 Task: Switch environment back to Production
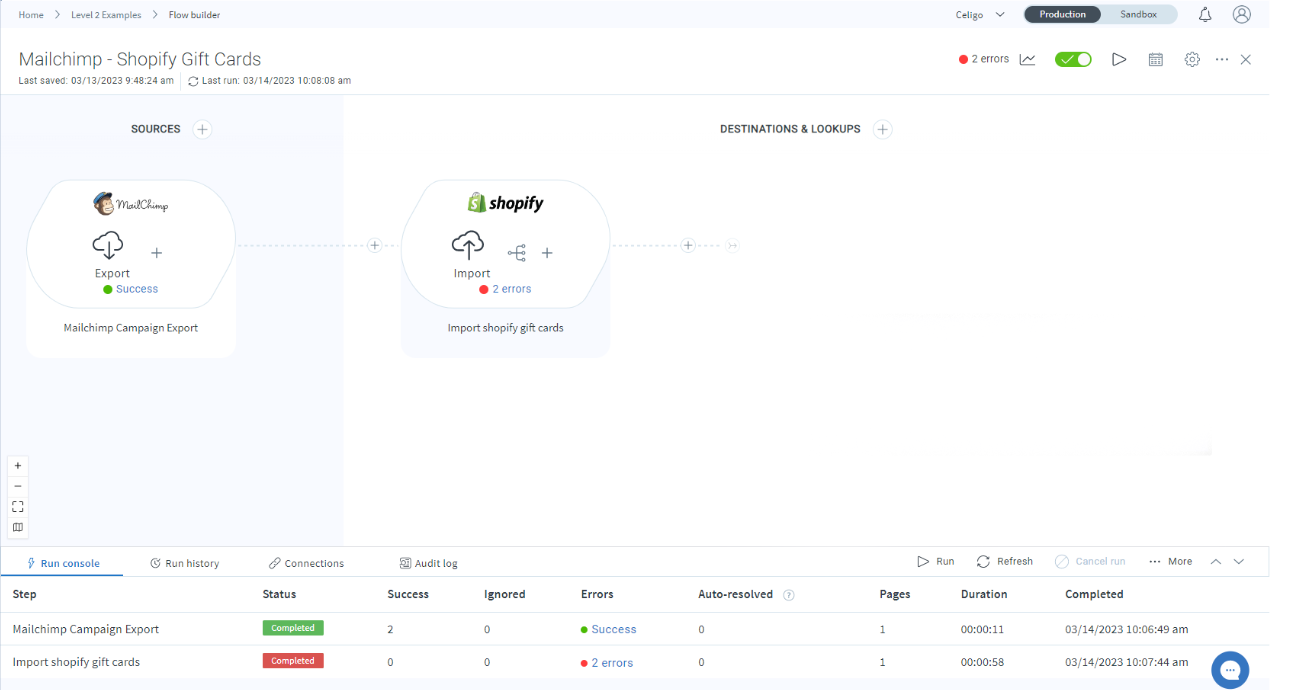[x=1062, y=14]
